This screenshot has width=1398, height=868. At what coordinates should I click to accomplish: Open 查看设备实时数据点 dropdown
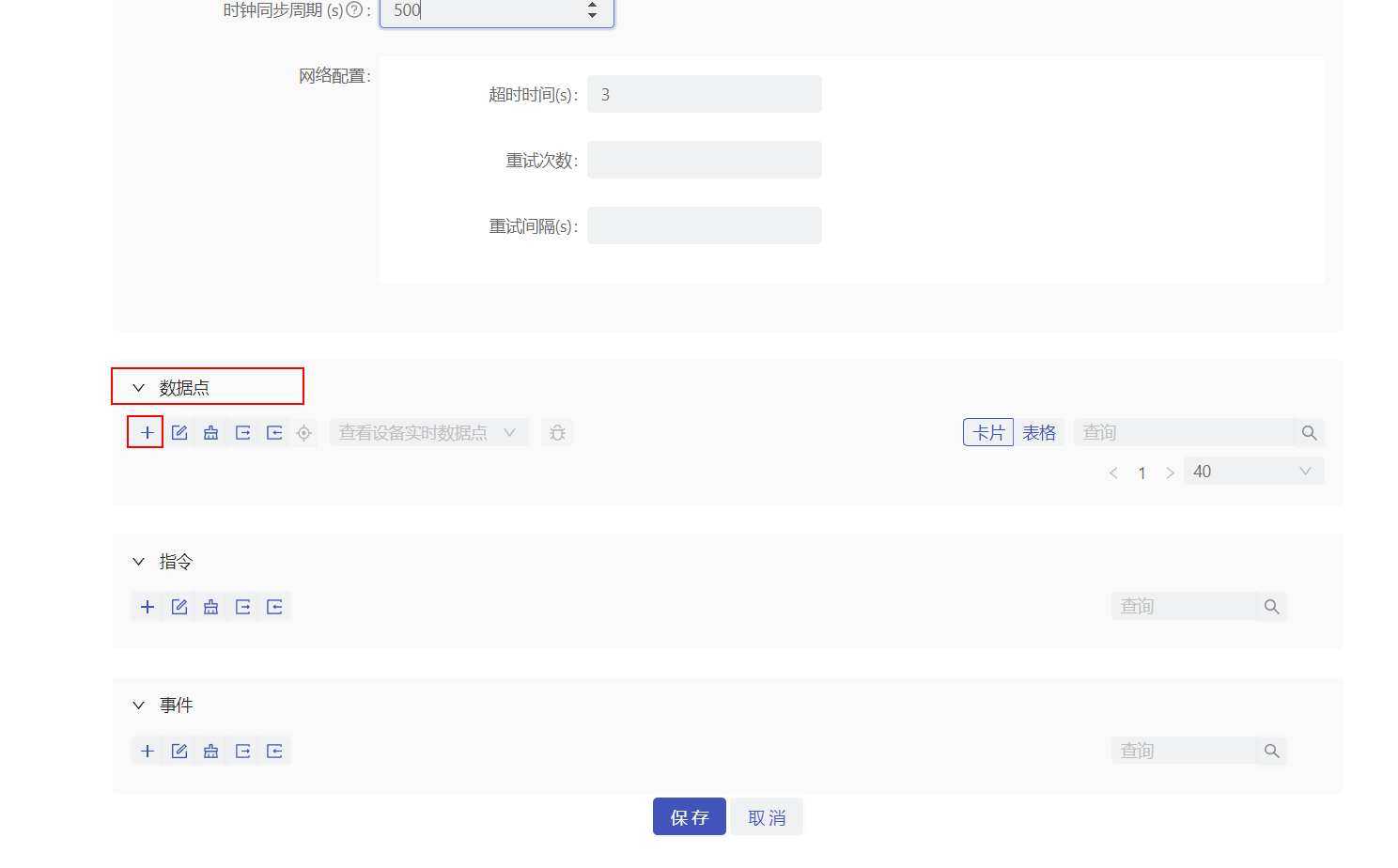tap(428, 432)
